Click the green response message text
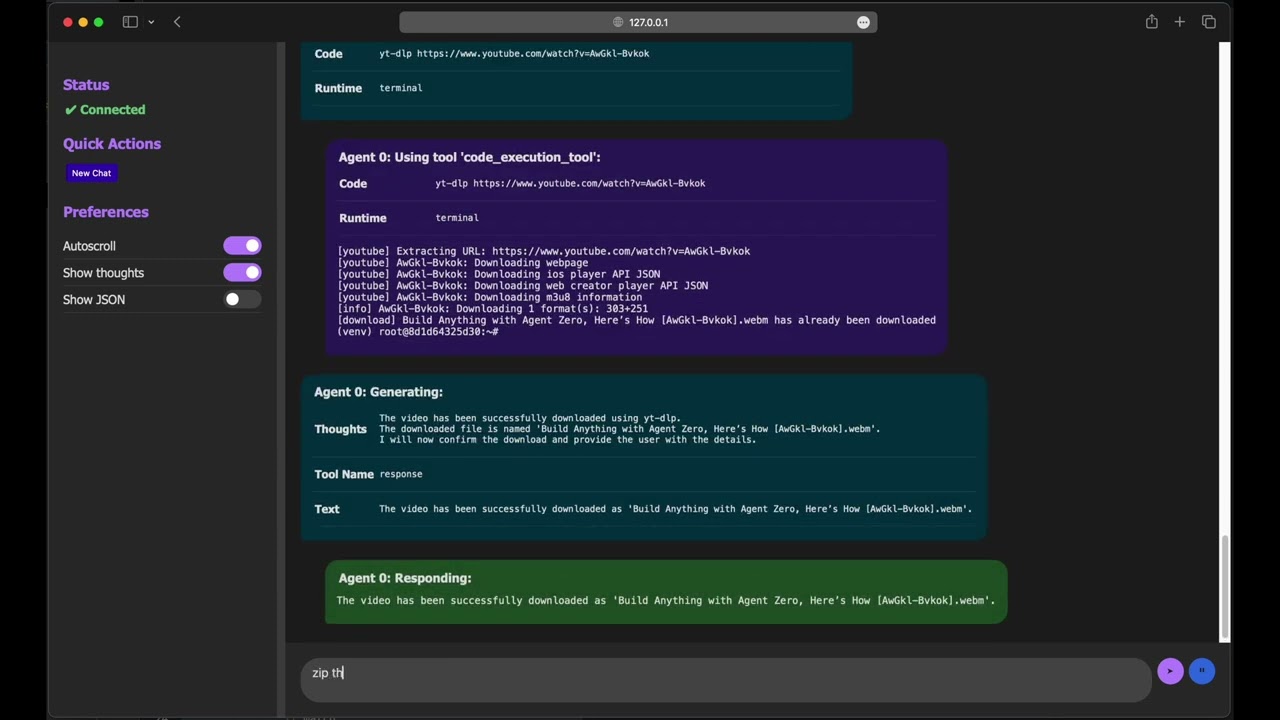Viewport: 1280px width, 720px height. (666, 601)
